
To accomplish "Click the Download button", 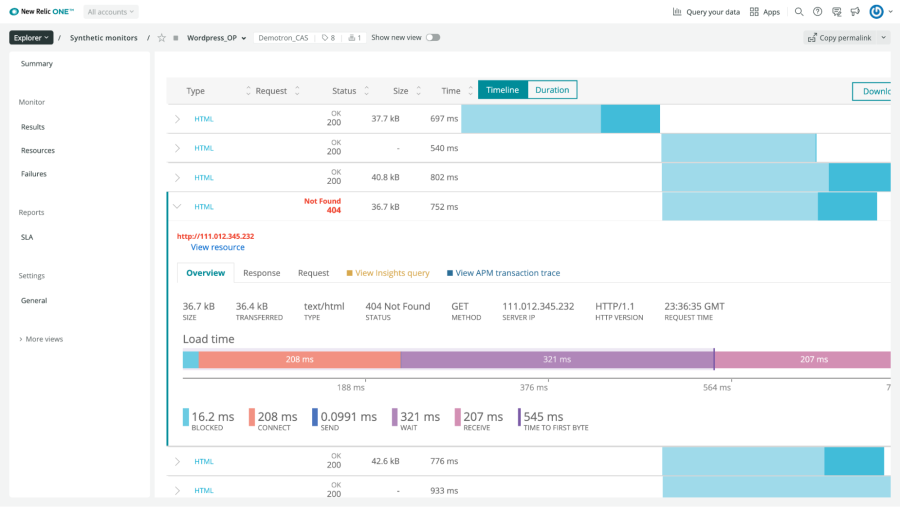I will [x=872, y=91].
